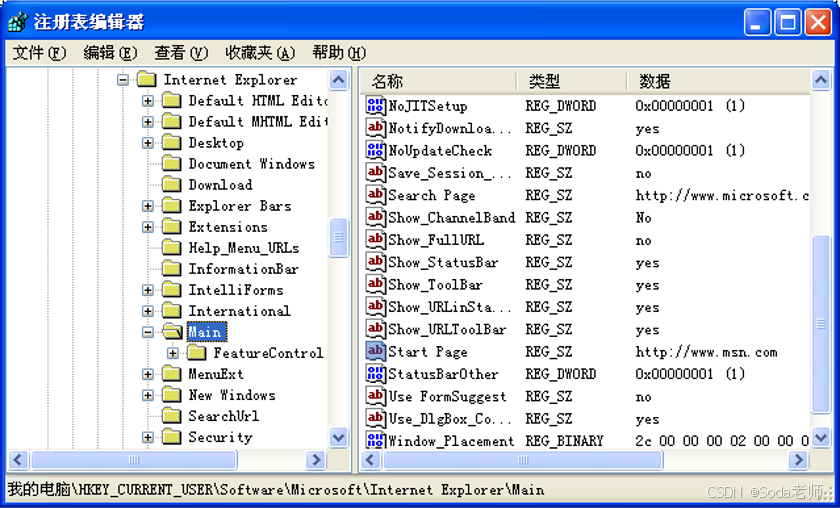The image size is (840, 508).
Task: Click tree pane scroll up arrow
Action: coord(338,80)
